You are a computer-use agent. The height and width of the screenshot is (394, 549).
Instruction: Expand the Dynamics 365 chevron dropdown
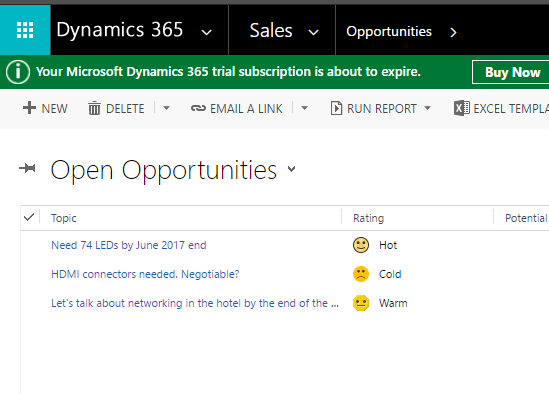(x=206, y=33)
